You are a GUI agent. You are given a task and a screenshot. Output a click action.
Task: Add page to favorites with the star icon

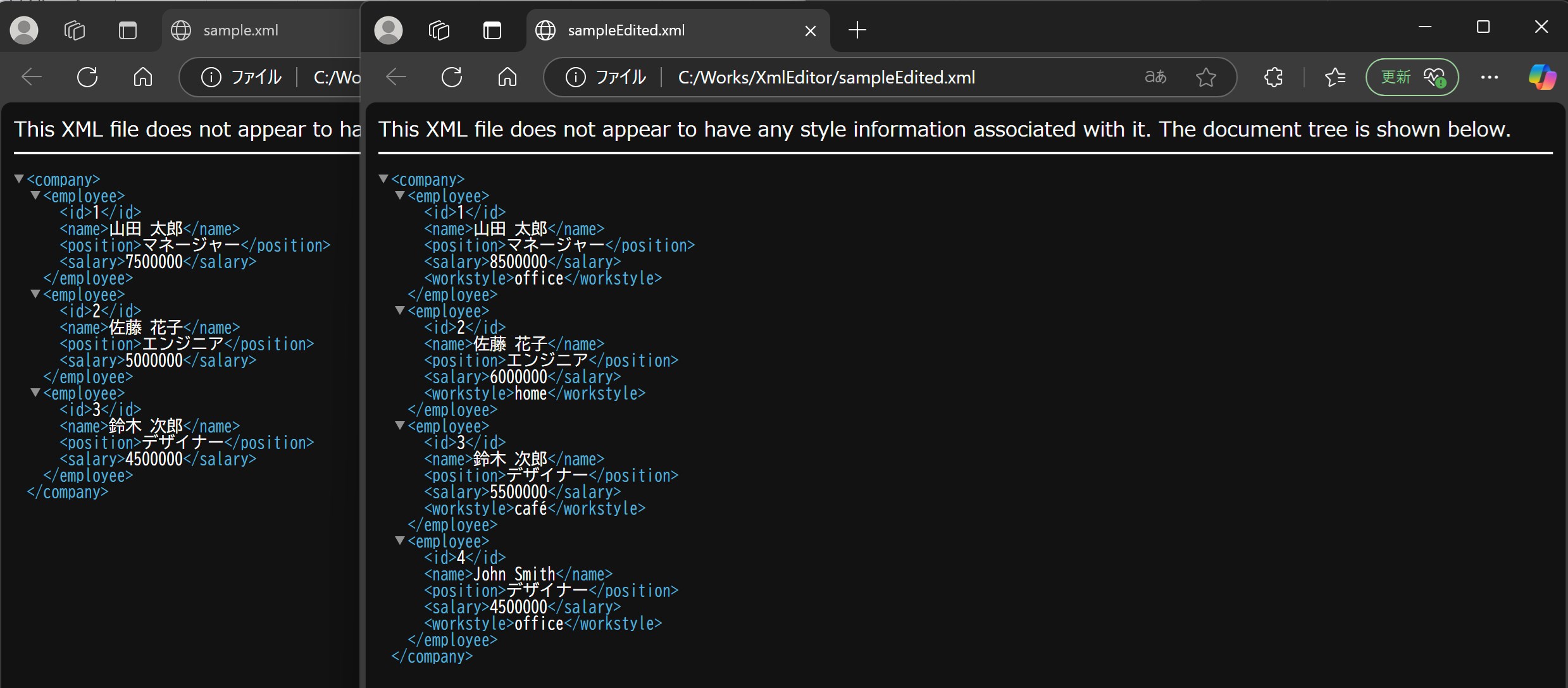[x=1206, y=77]
